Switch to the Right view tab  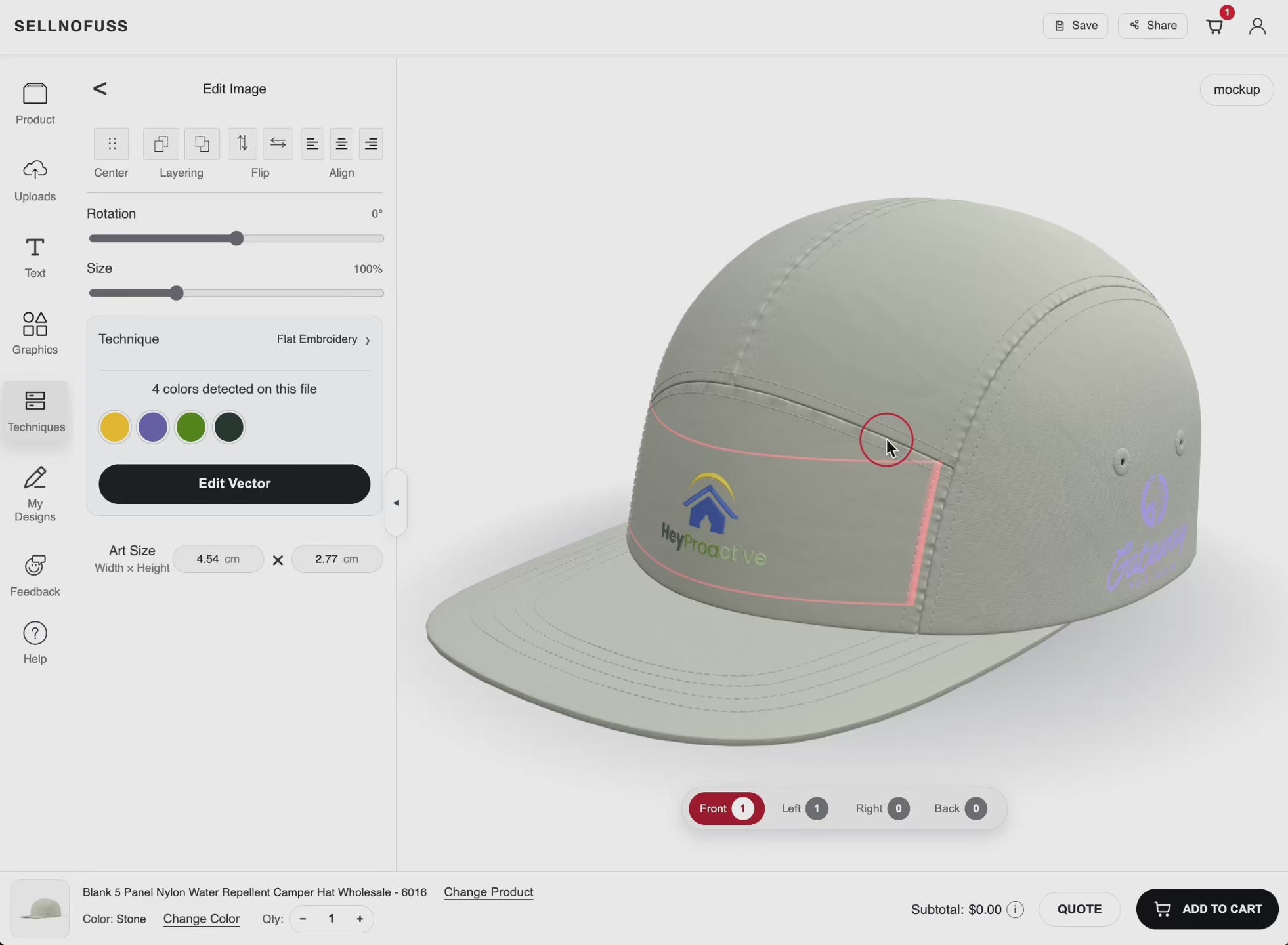click(882, 808)
